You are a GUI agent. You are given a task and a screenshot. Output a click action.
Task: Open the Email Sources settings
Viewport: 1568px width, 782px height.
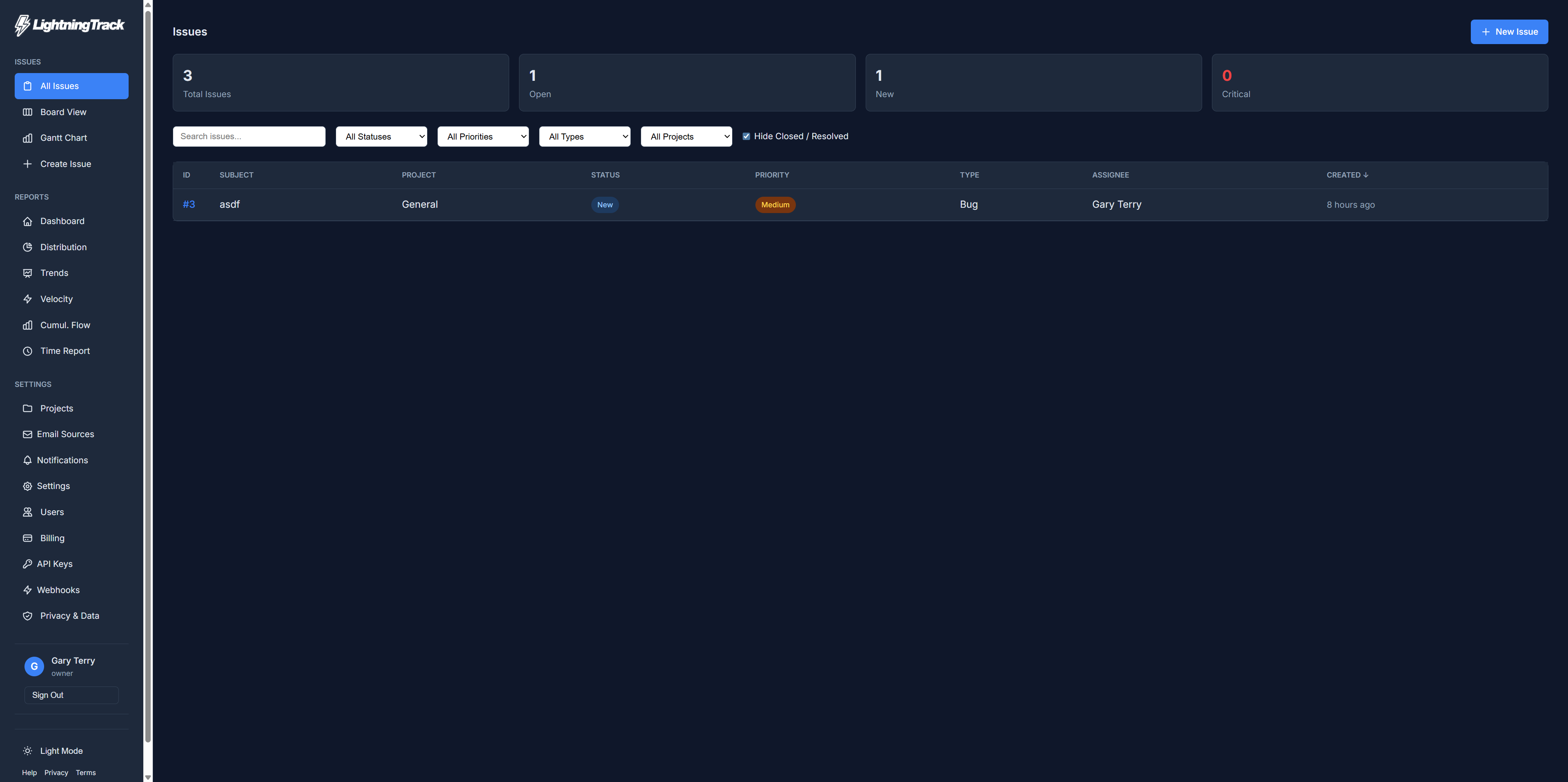[x=66, y=434]
